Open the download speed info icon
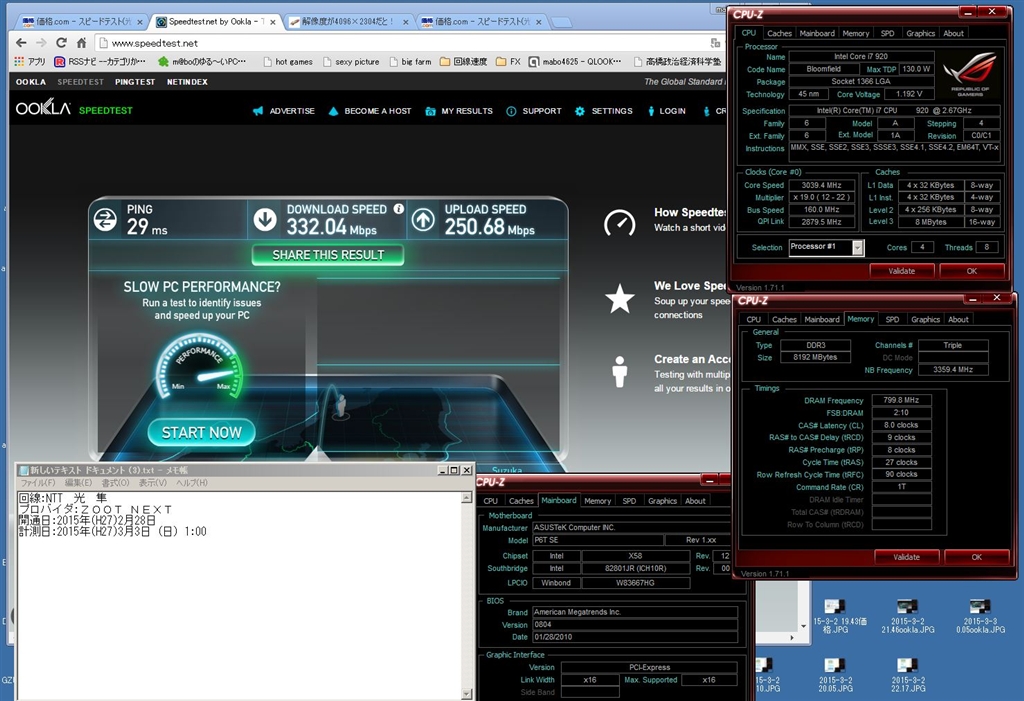This screenshot has width=1024, height=701. coord(398,209)
